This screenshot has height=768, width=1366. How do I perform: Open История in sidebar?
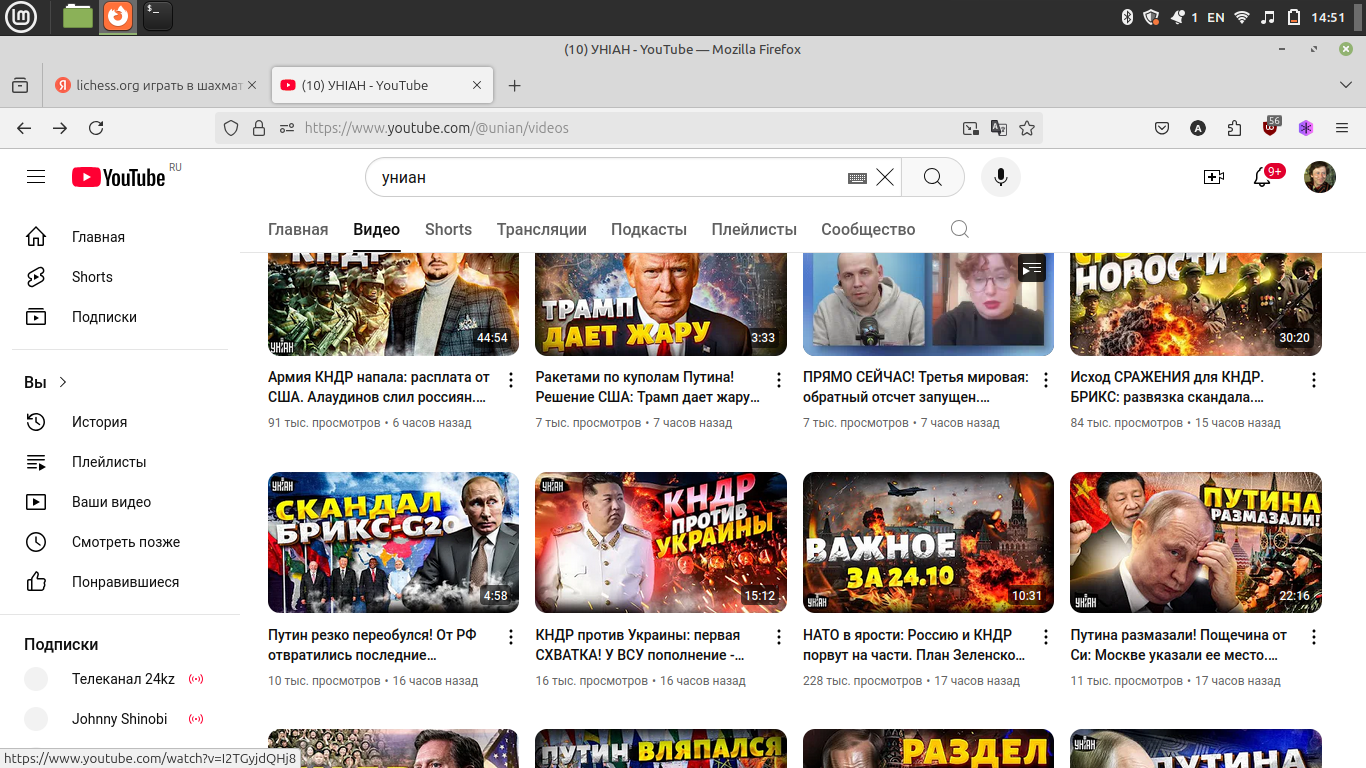point(120,422)
